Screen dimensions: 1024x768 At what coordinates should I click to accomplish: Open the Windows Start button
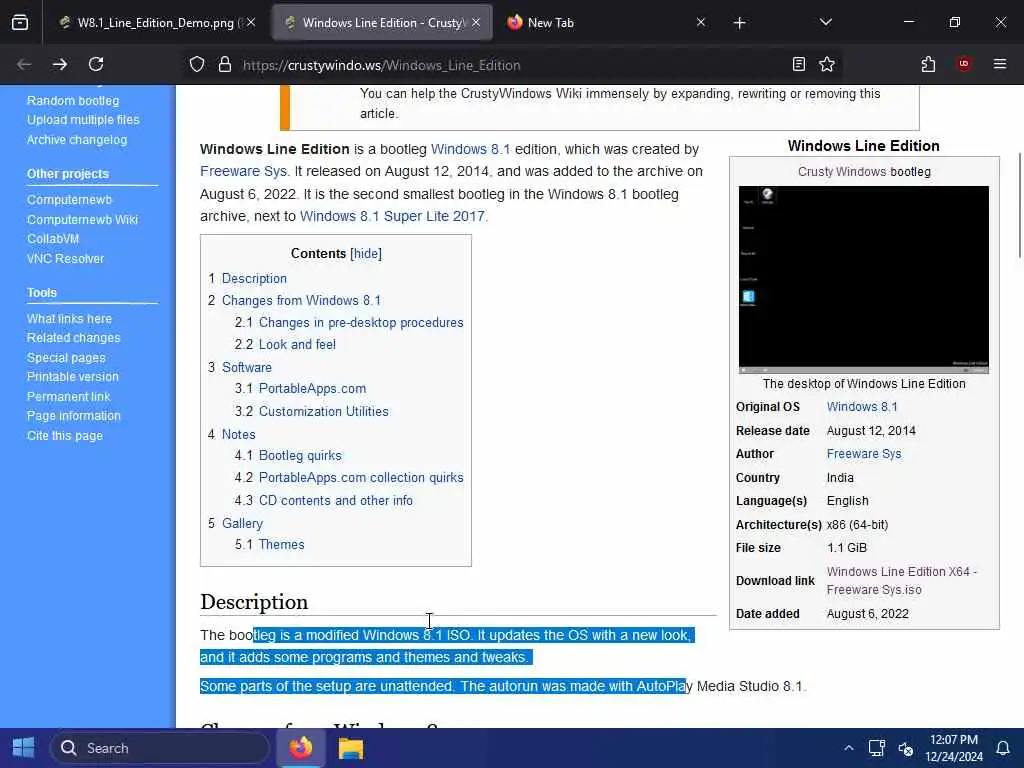coord(24,748)
